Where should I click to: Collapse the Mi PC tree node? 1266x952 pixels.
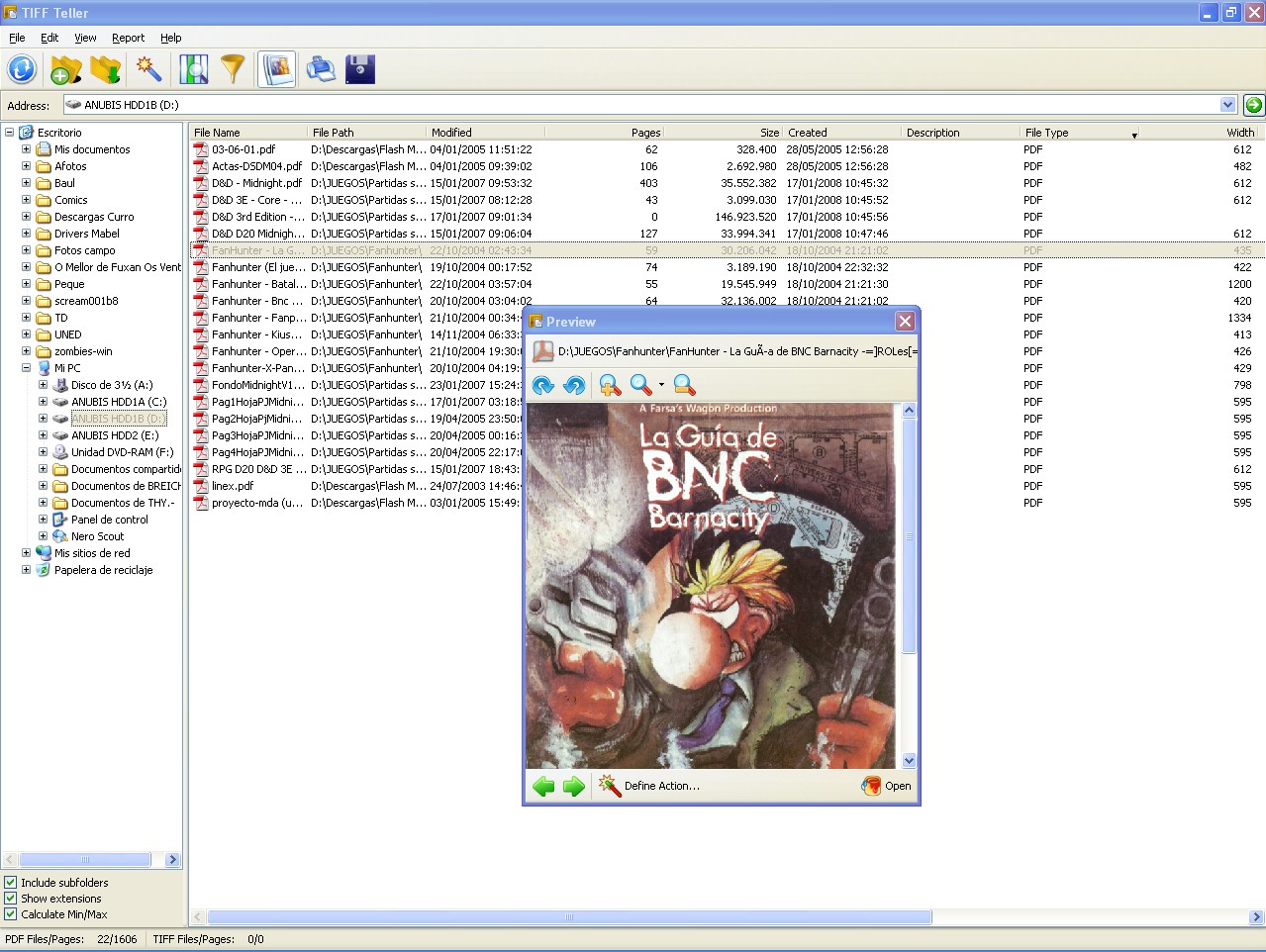click(x=27, y=368)
